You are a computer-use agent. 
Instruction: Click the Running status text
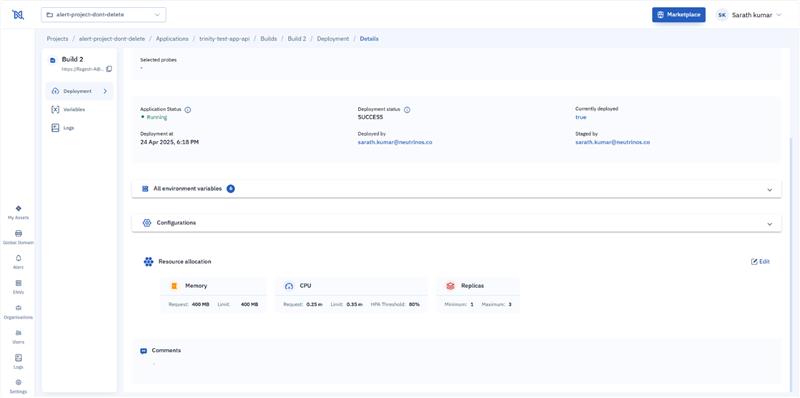[157, 117]
